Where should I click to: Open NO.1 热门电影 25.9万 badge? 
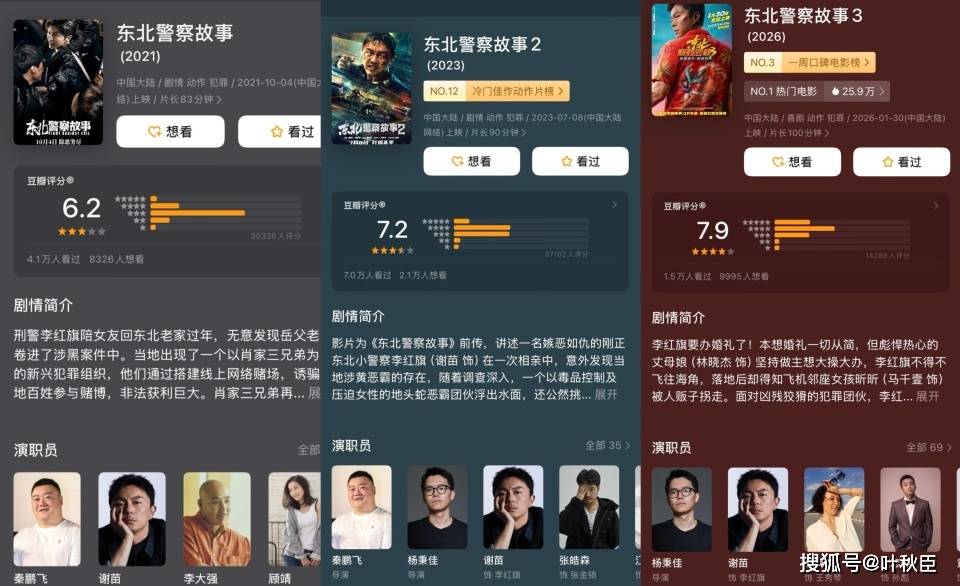[x=817, y=91]
